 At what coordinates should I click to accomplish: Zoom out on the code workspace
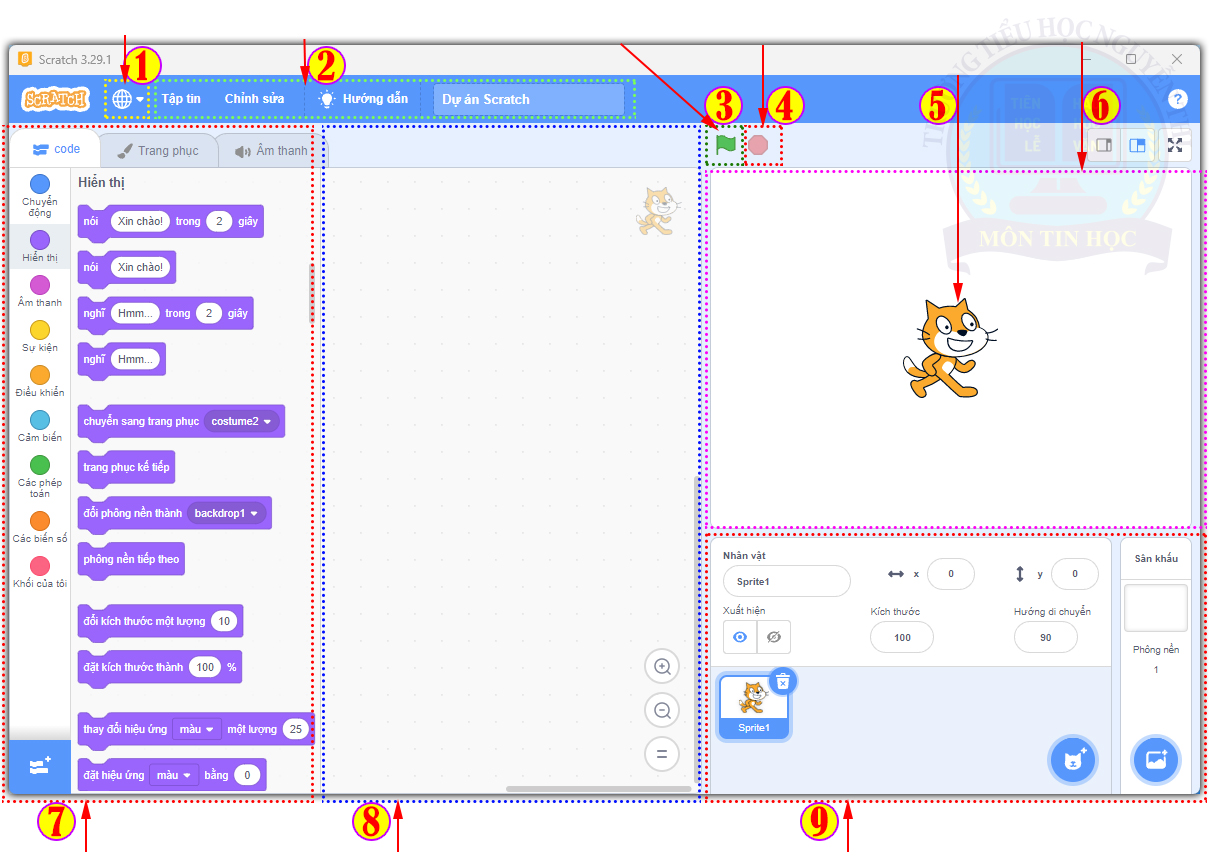coord(661,711)
